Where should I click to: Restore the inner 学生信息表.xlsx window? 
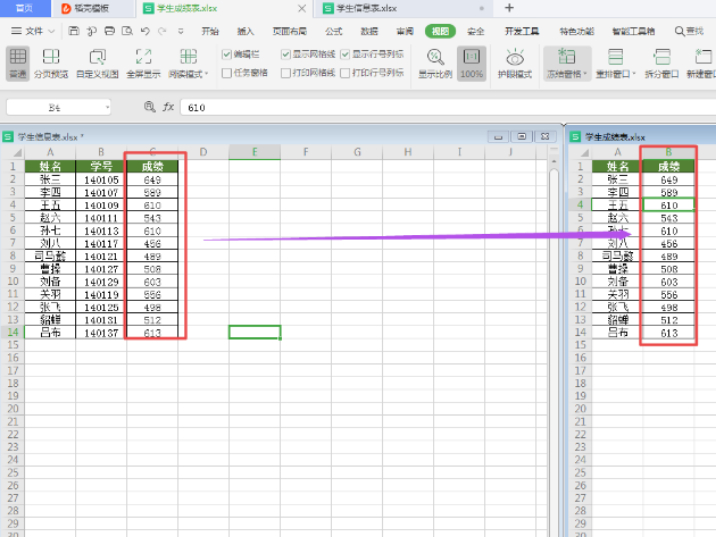point(521,136)
